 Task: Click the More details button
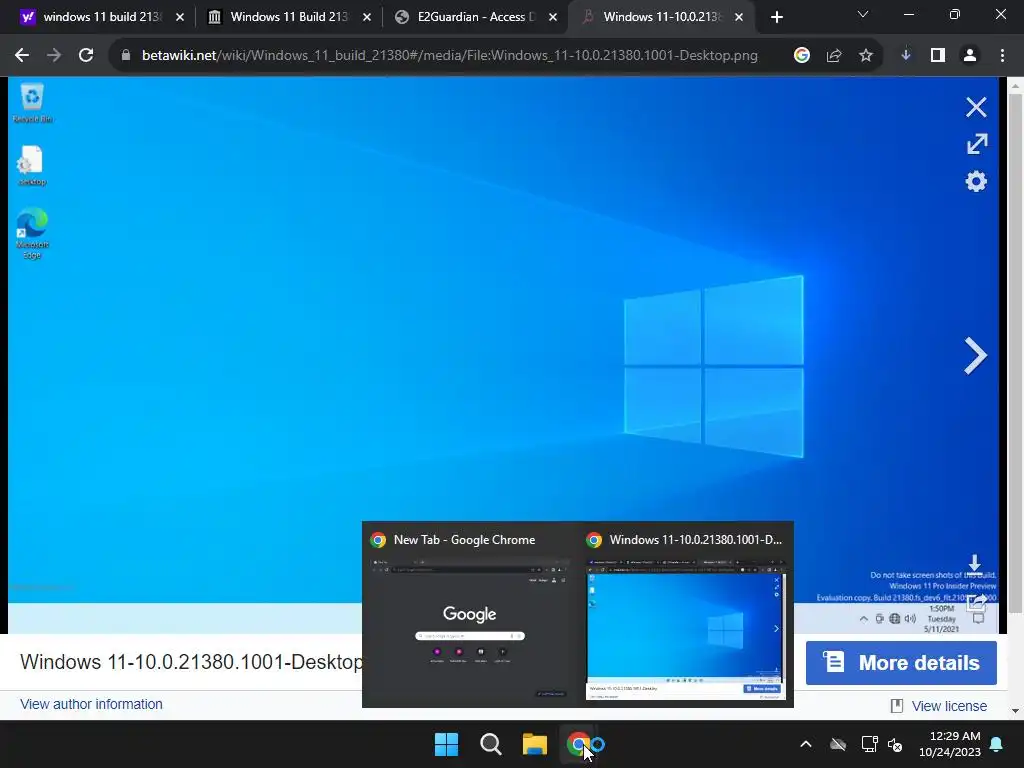(901, 663)
